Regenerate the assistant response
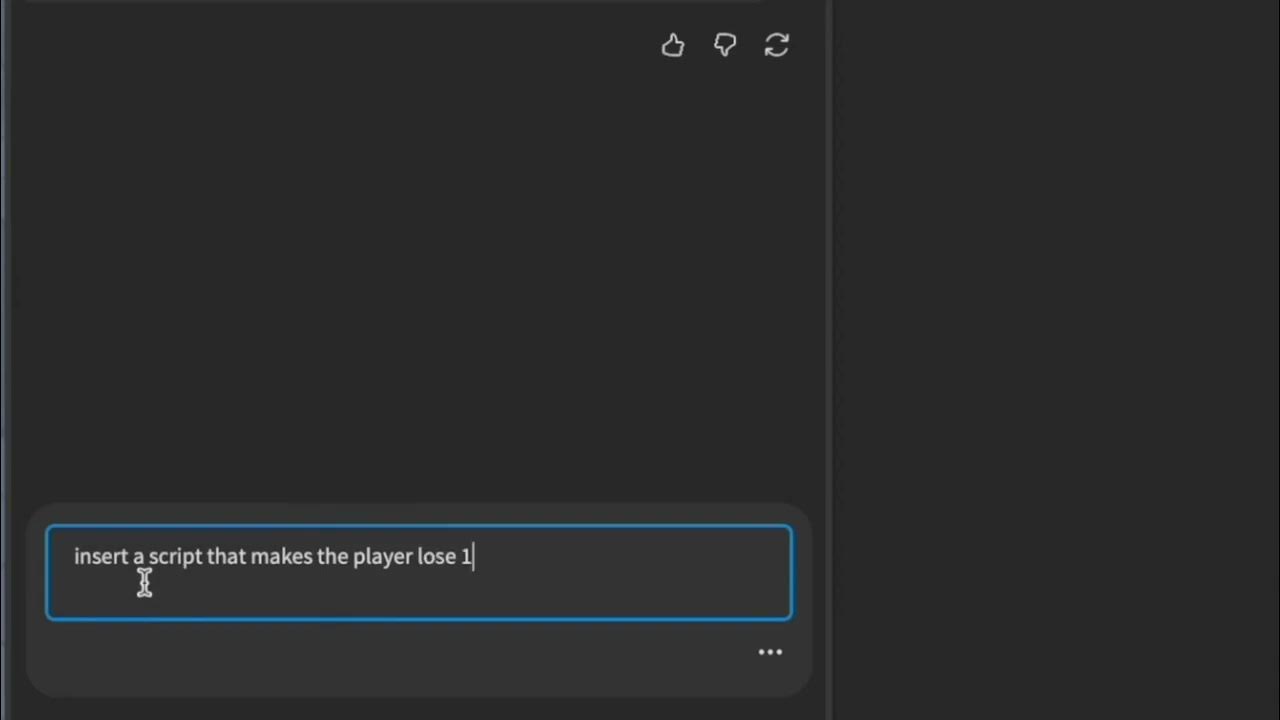Screen dimensions: 1280x720 (x=777, y=45)
